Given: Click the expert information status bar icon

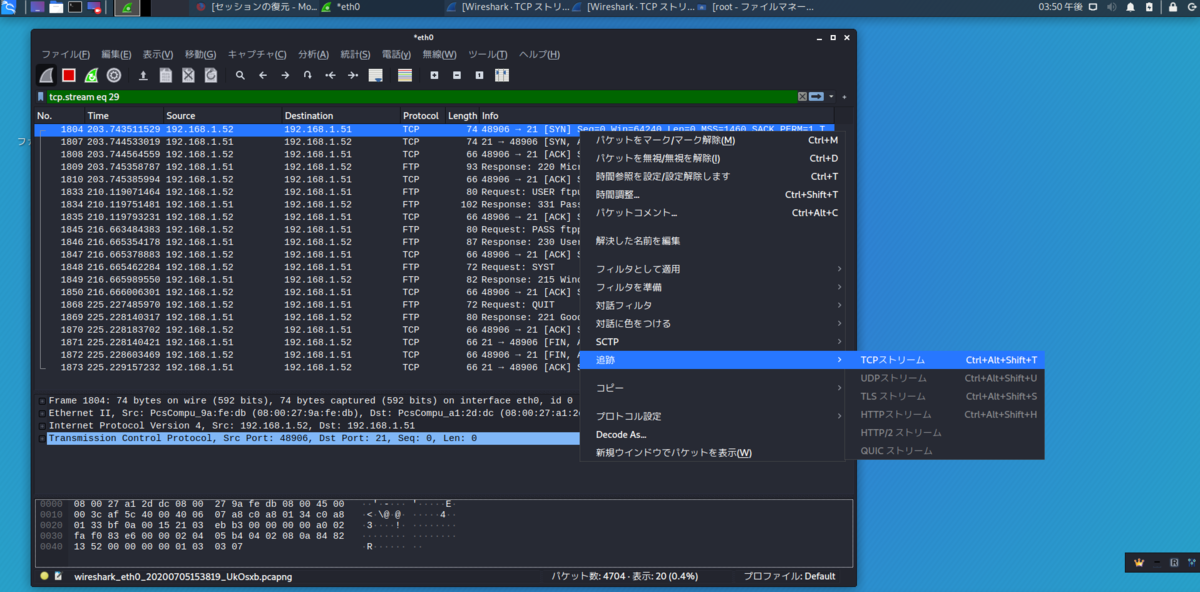Looking at the screenshot, I should pyautogui.click(x=44, y=577).
